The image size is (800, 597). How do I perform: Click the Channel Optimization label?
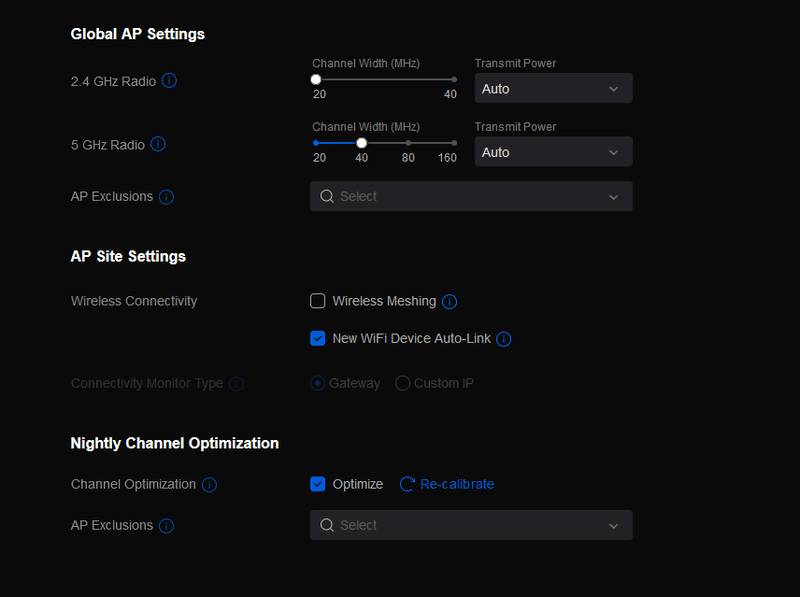133,484
